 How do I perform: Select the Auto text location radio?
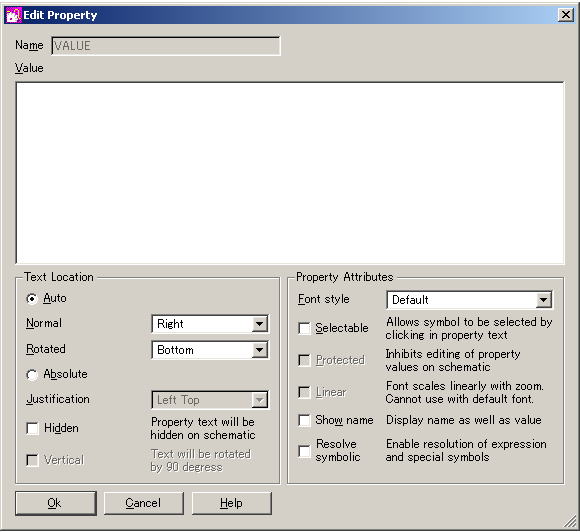[x=32, y=299]
